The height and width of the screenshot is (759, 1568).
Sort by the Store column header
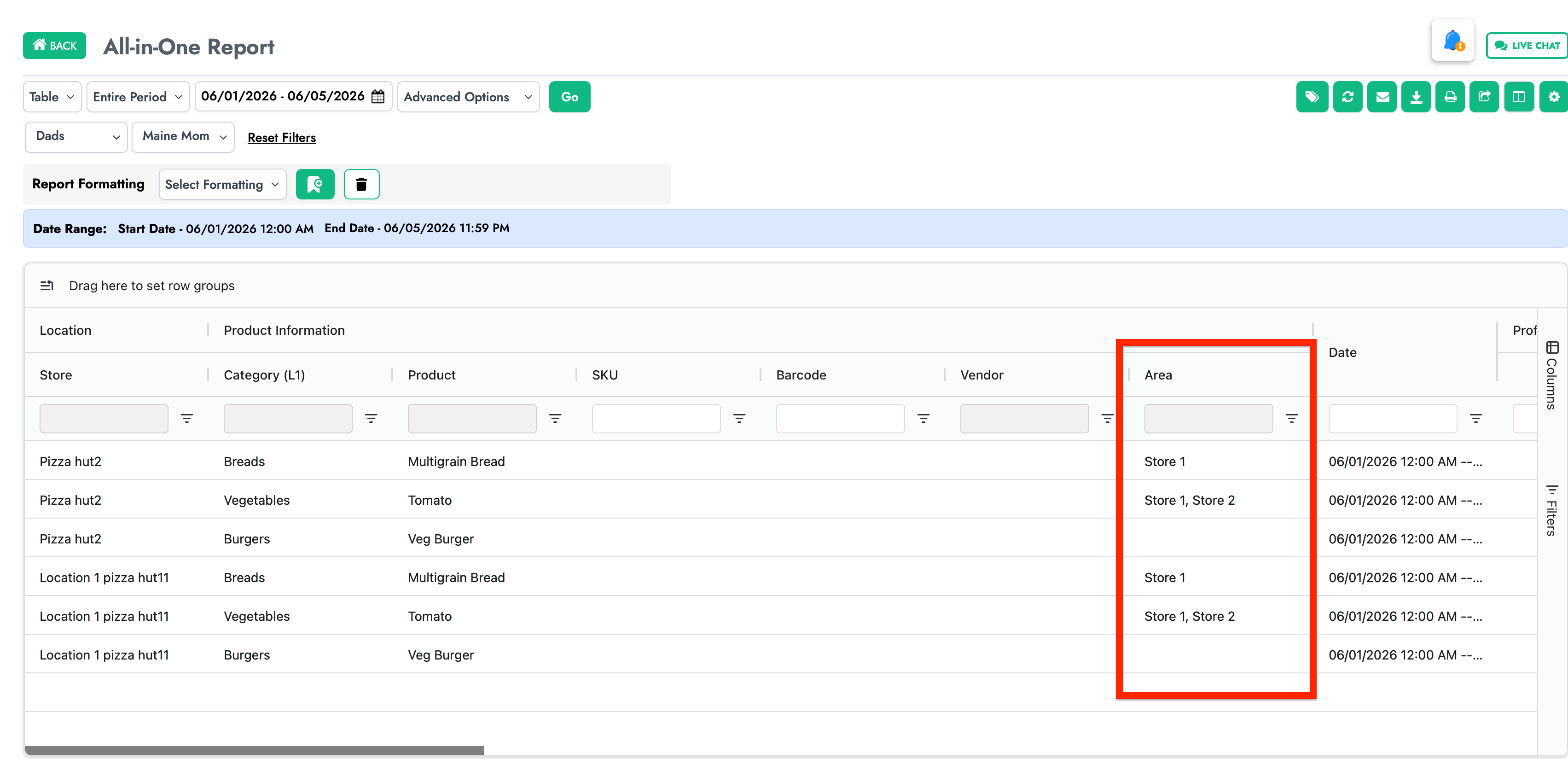pos(56,375)
